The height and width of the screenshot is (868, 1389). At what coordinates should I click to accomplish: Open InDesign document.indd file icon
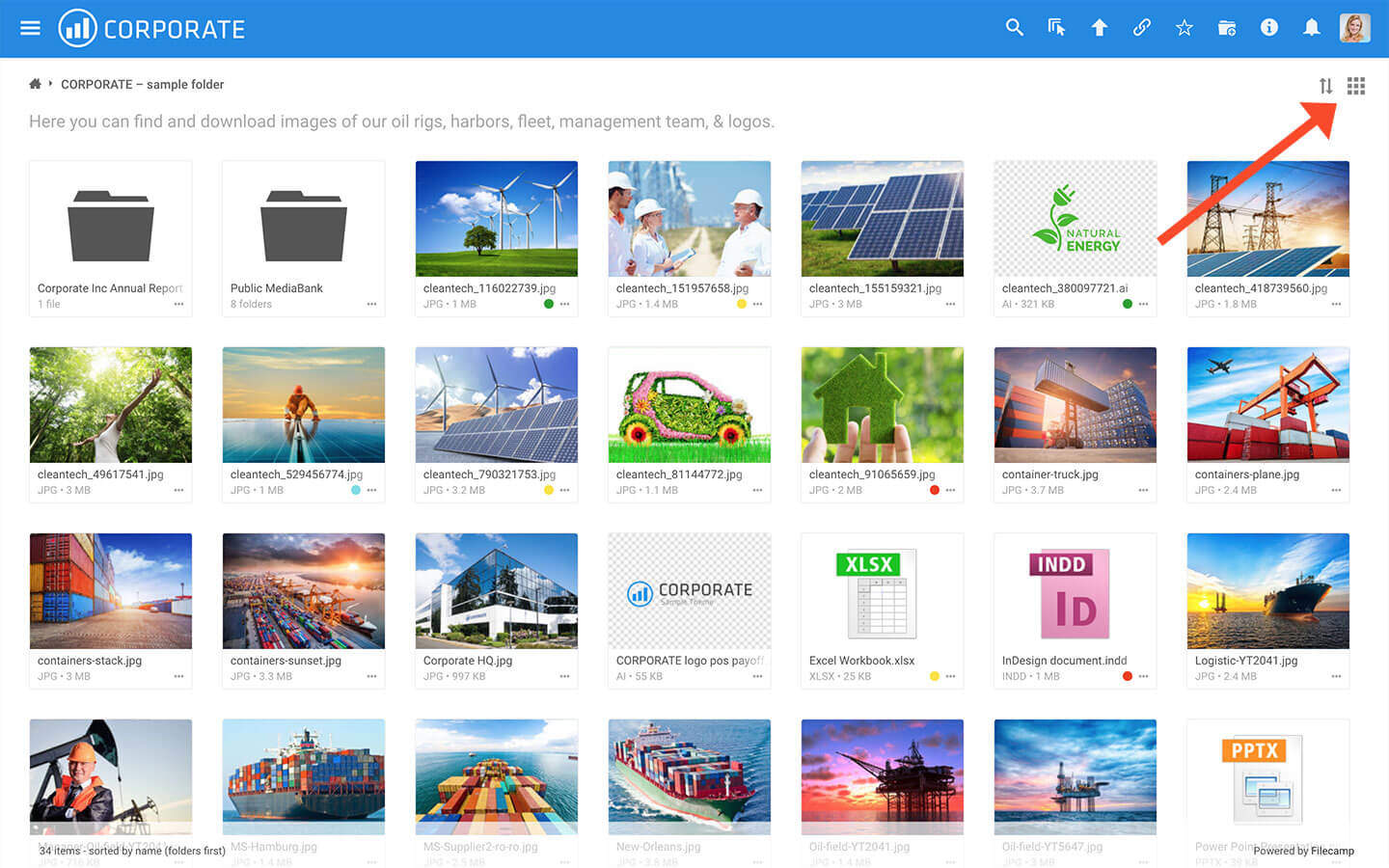(x=1070, y=592)
